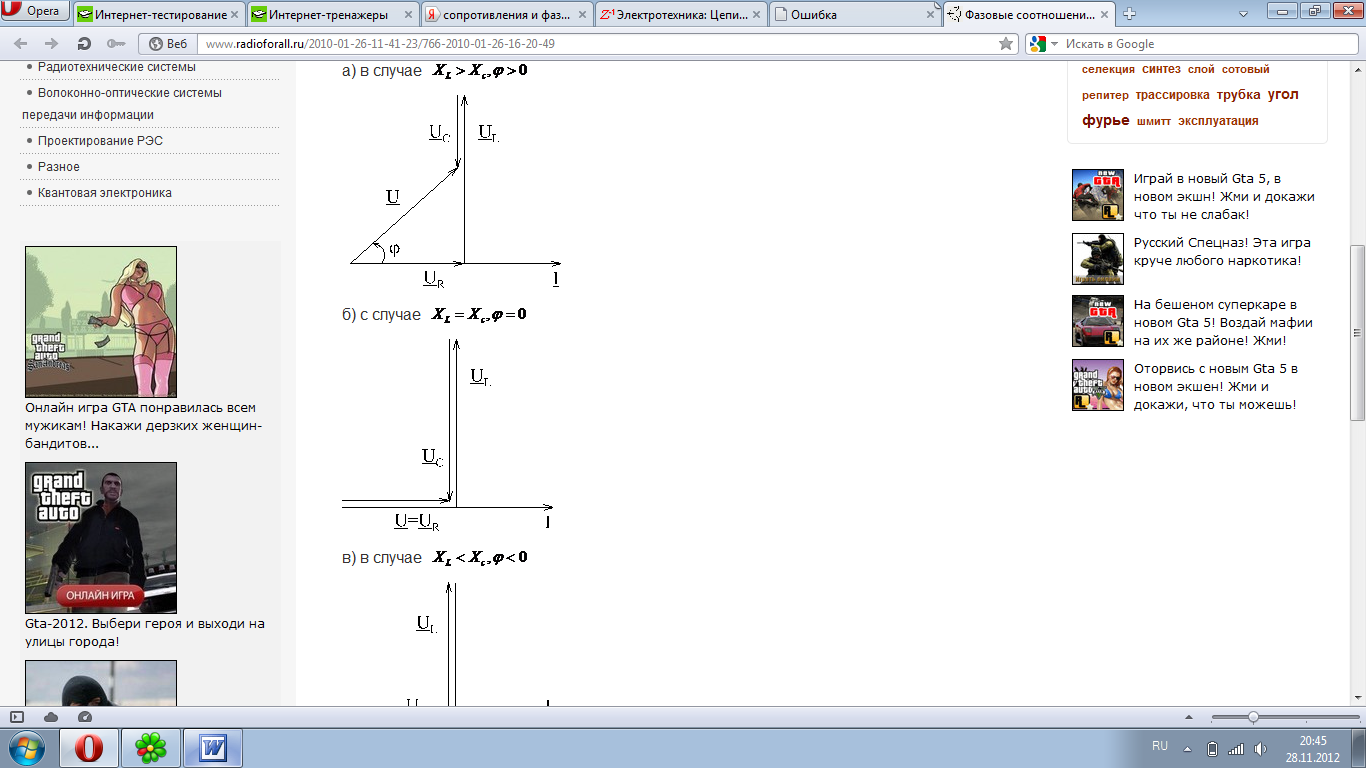Screen dimensions: 1366x768
Task: Open a new tab with plus button
Action: [1130, 14]
